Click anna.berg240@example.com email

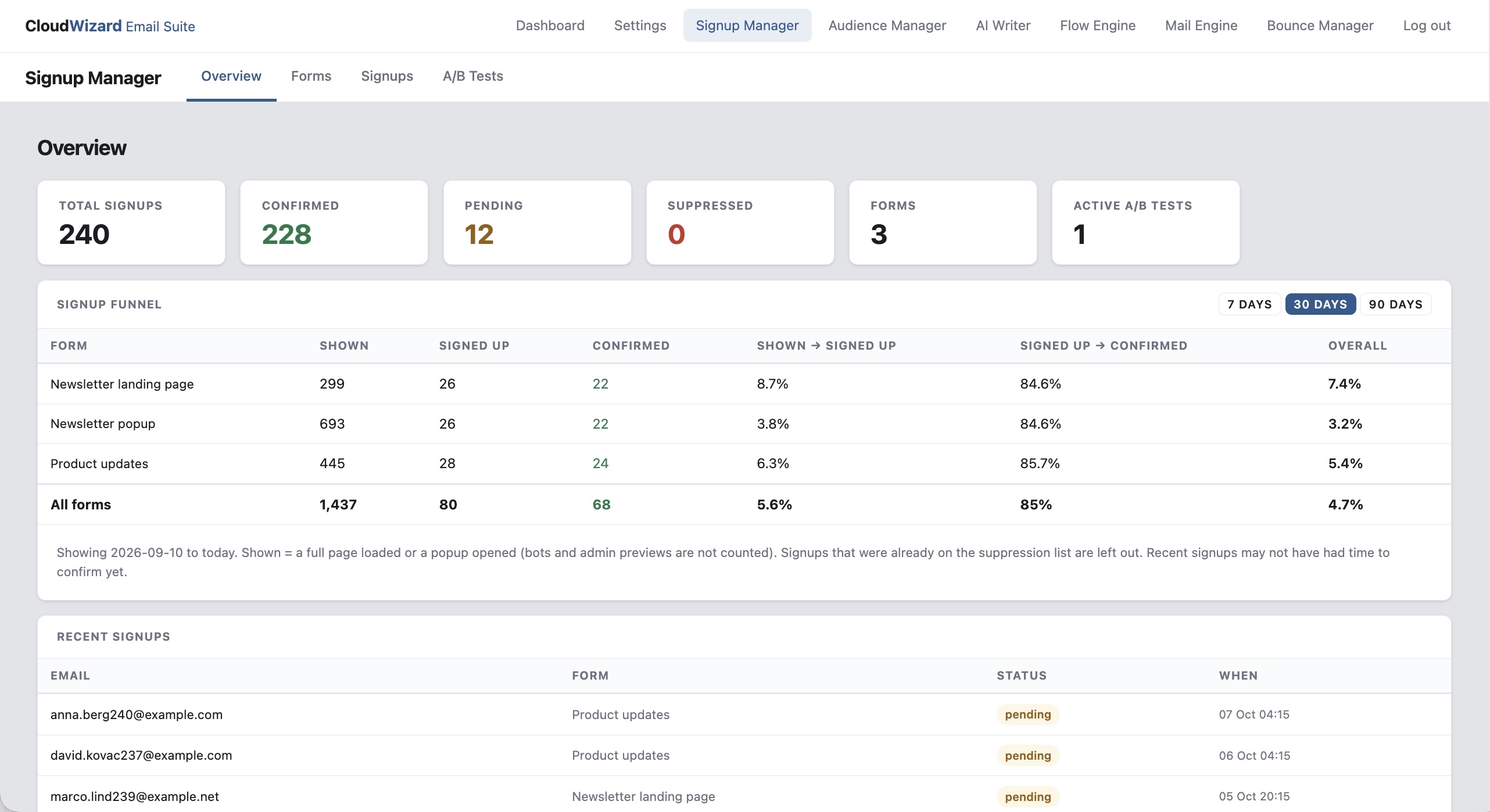click(x=136, y=714)
